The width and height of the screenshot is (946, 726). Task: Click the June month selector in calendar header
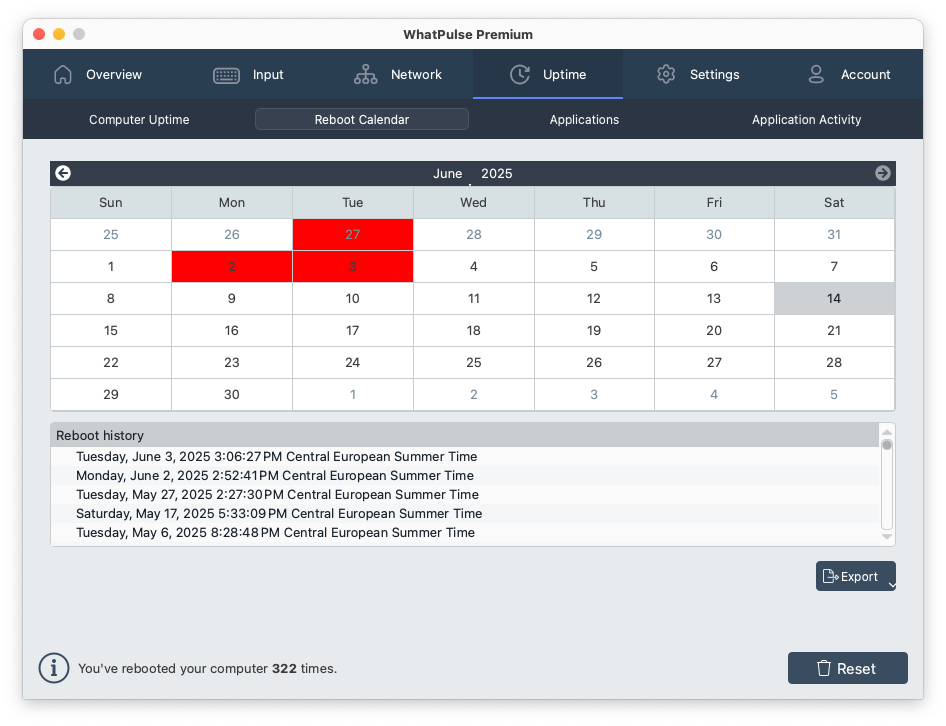(x=447, y=174)
